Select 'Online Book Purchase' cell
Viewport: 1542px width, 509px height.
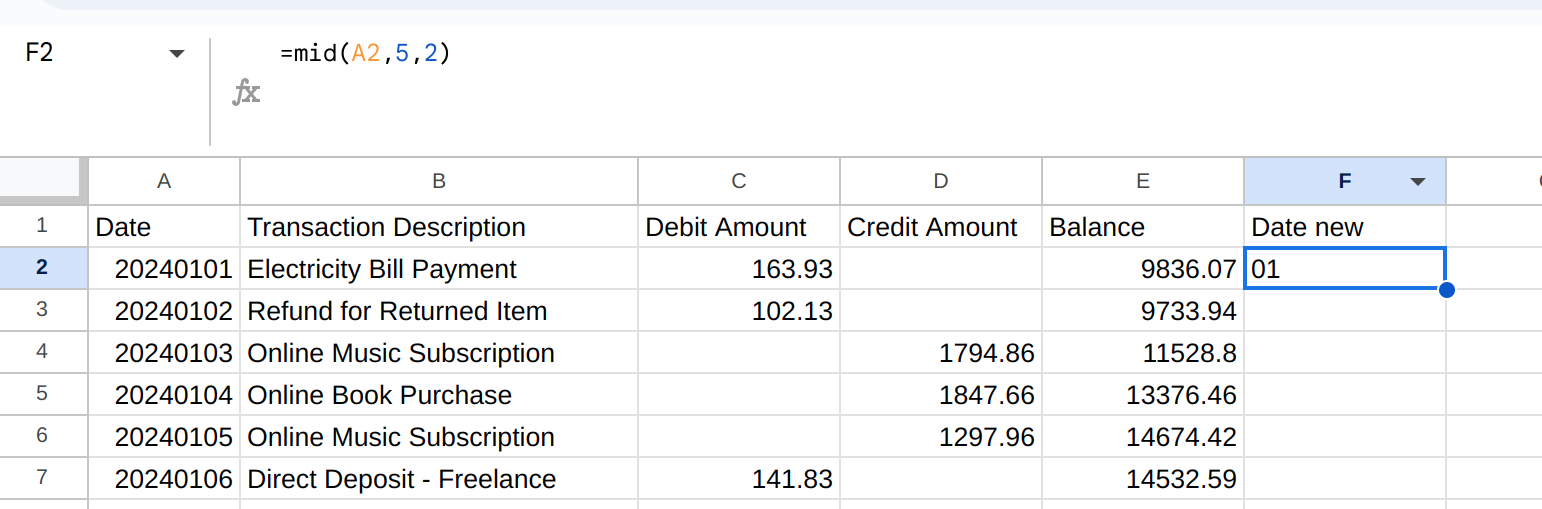pyautogui.click(x=439, y=395)
